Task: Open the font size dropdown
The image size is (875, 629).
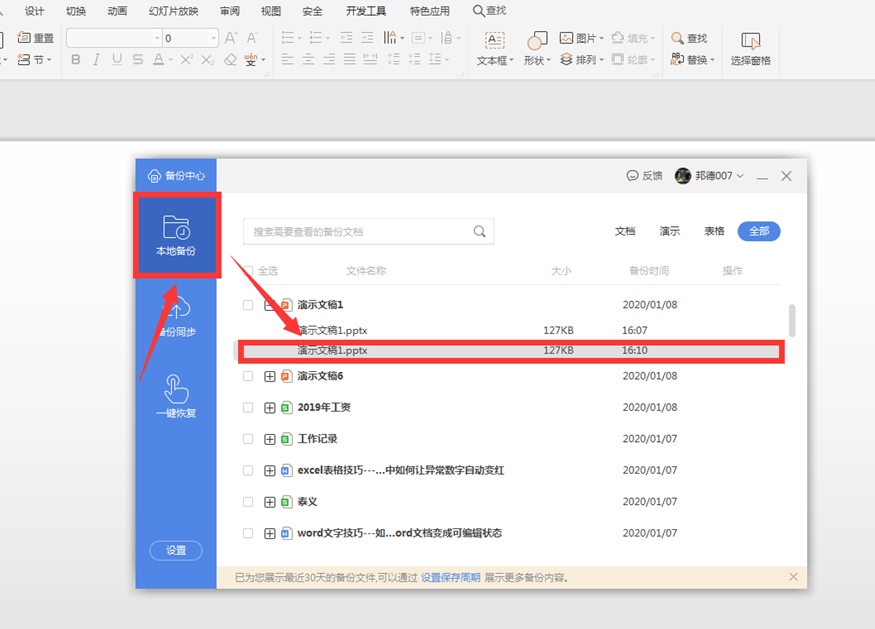Action: (x=213, y=38)
